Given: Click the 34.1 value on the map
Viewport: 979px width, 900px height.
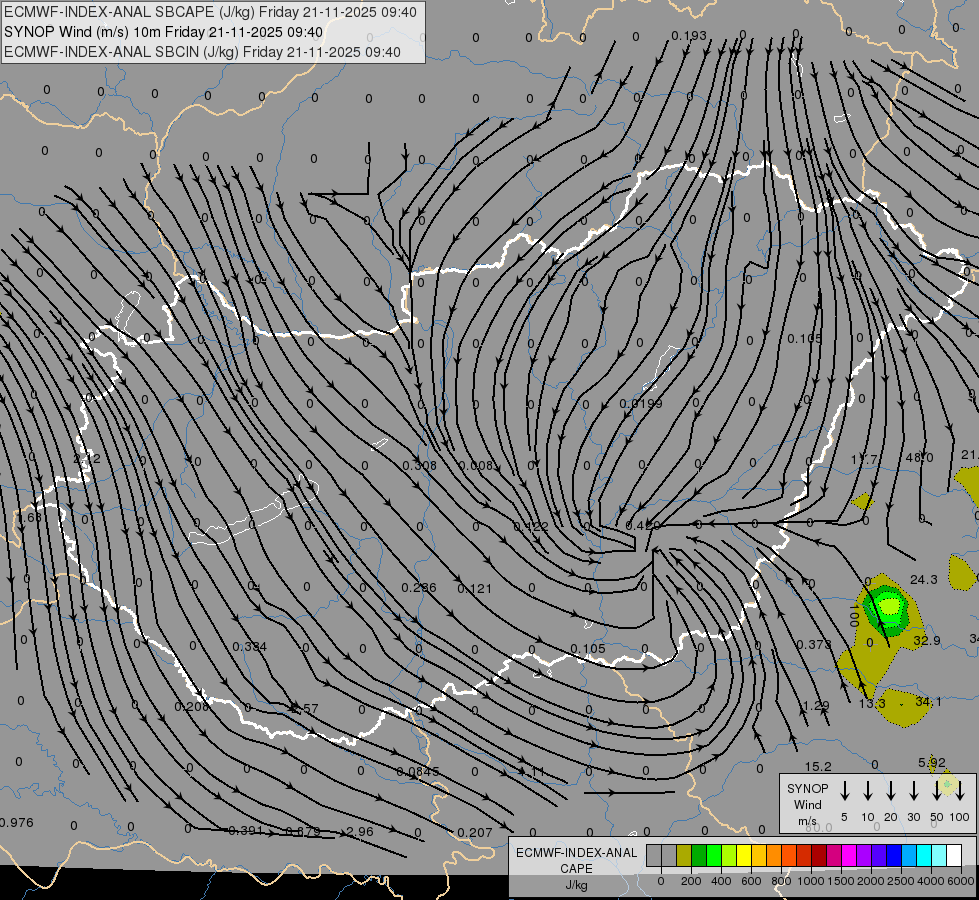Looking at the screenshot, I should point(928,702).
